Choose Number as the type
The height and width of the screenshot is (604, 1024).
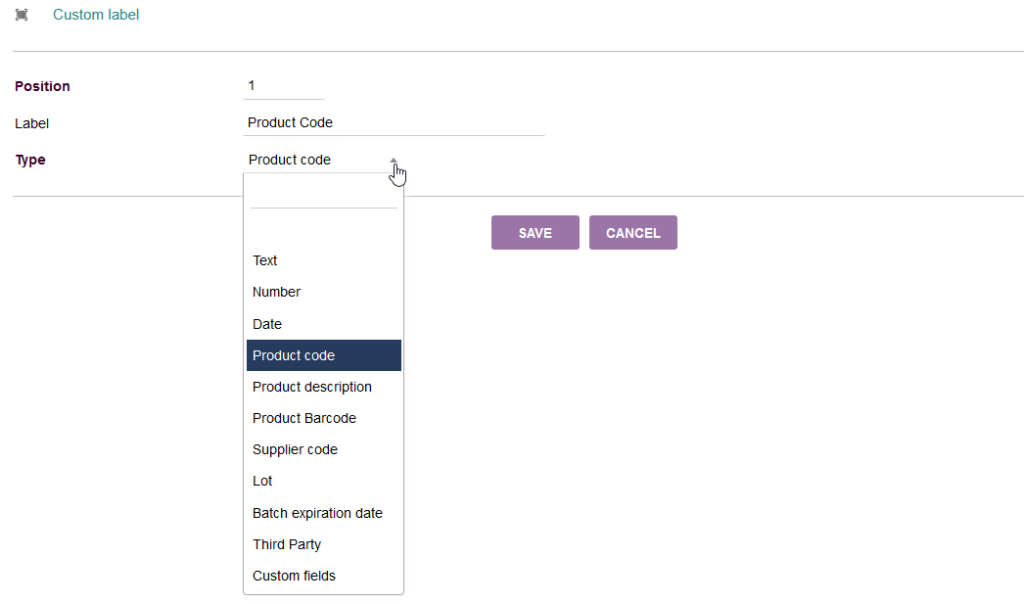click(x=277, y=292)
